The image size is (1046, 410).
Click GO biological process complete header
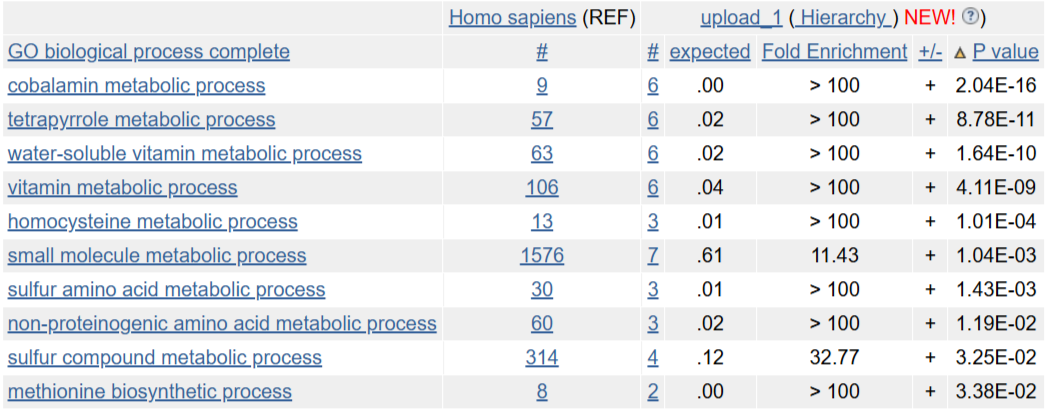(148, 51)
